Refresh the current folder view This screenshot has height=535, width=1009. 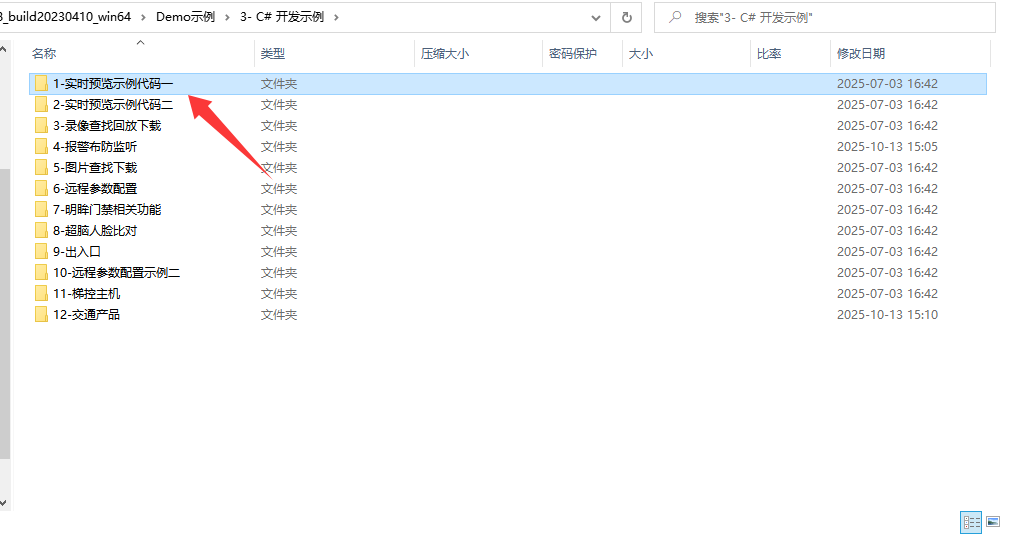[x=627, y=17]
